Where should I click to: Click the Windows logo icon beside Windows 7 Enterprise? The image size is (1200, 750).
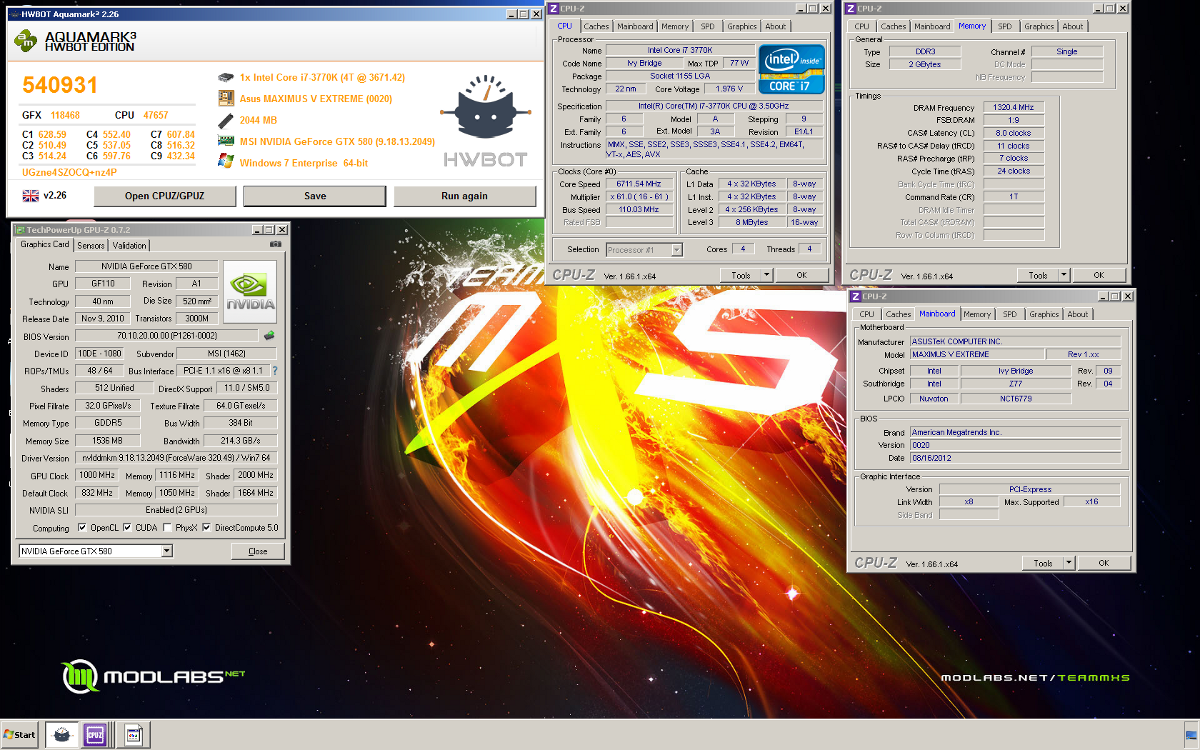tap(226, 162)
